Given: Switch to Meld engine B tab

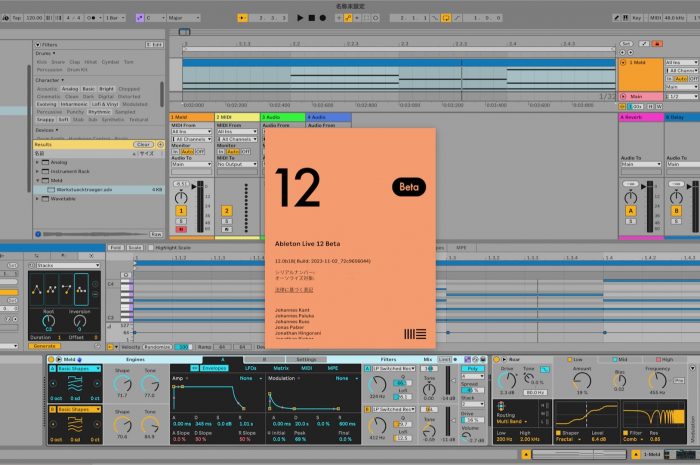Looking at the screenshot, I should coord(264,359).
